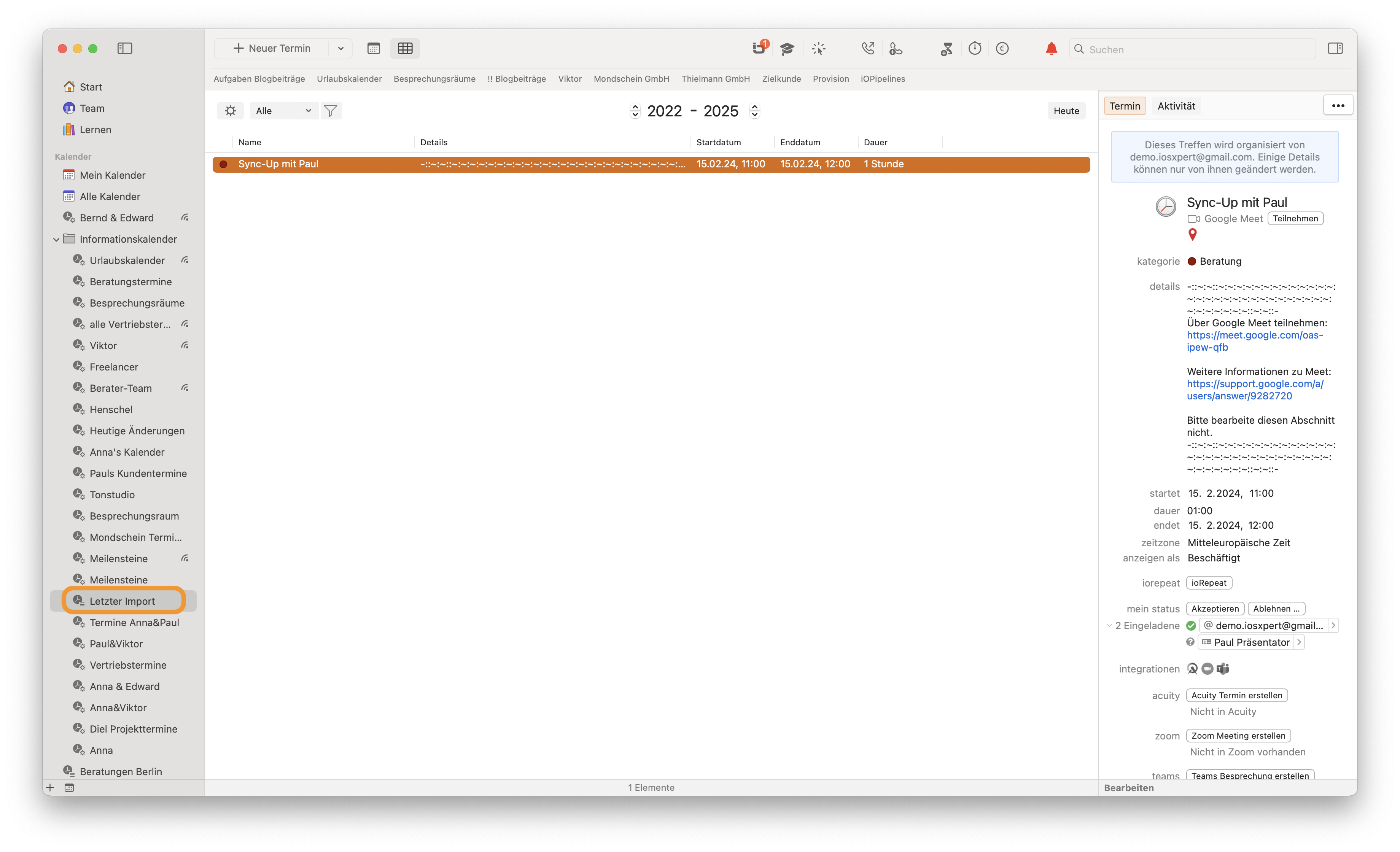
Task: Expand Paul Präsentator attendee chevron
Action: coord(1299,642)
